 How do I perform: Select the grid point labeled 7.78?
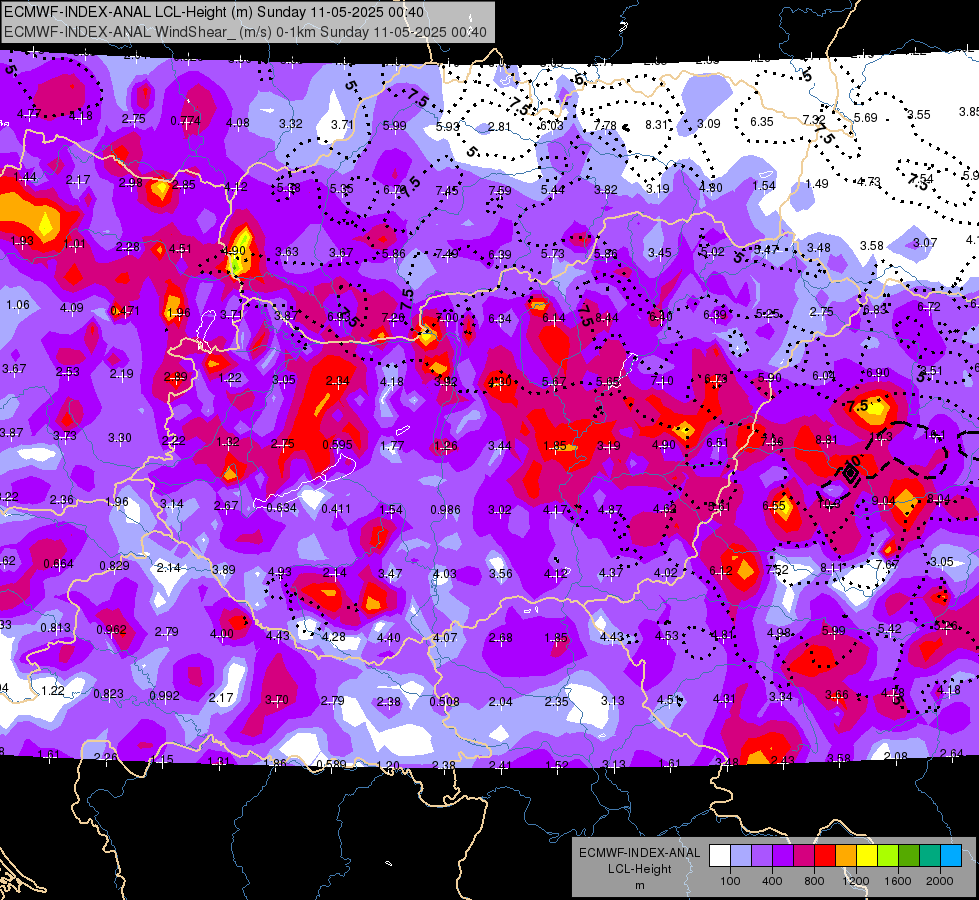(x=605, y=126)
